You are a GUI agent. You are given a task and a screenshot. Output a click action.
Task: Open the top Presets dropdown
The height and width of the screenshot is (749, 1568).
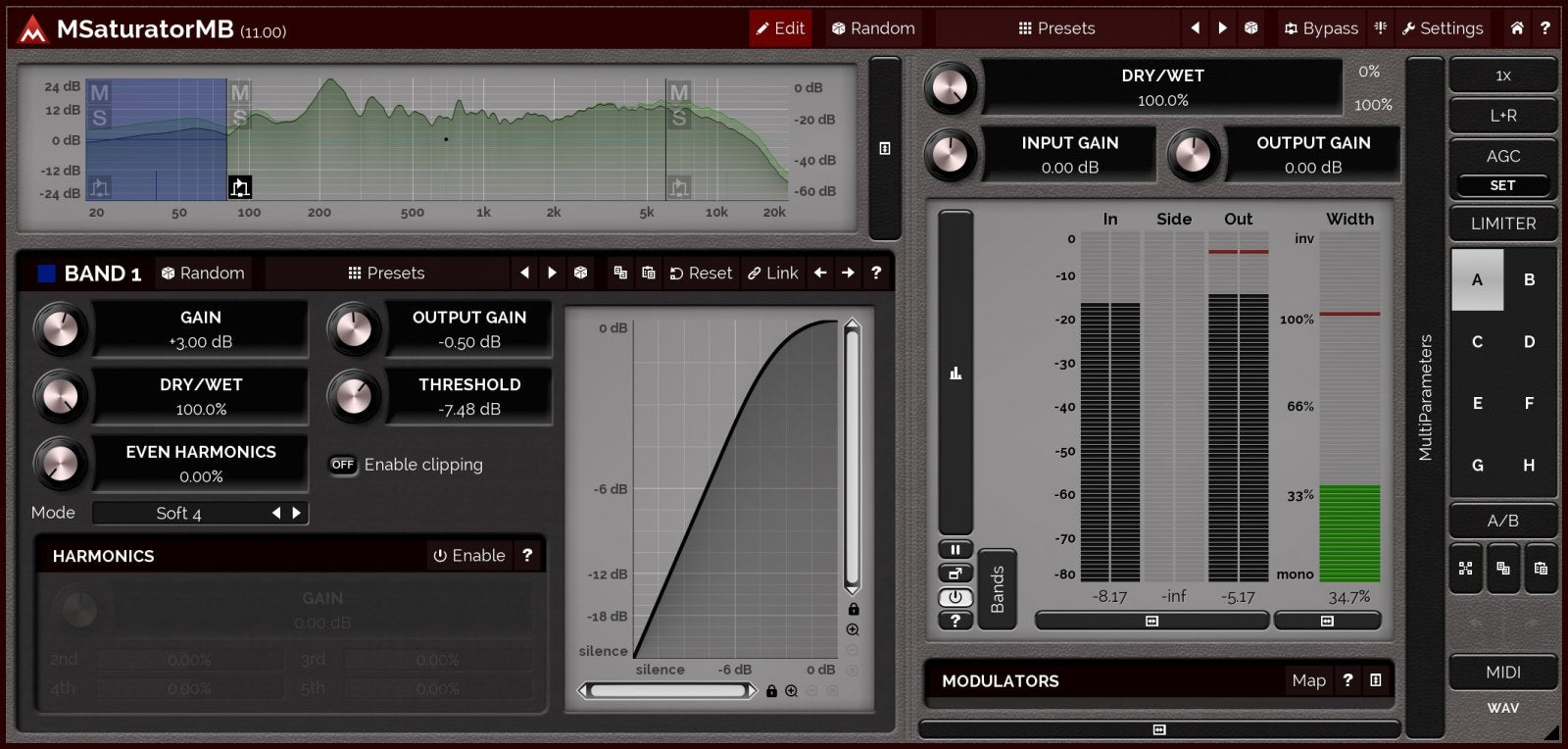tap(1056, 28)
